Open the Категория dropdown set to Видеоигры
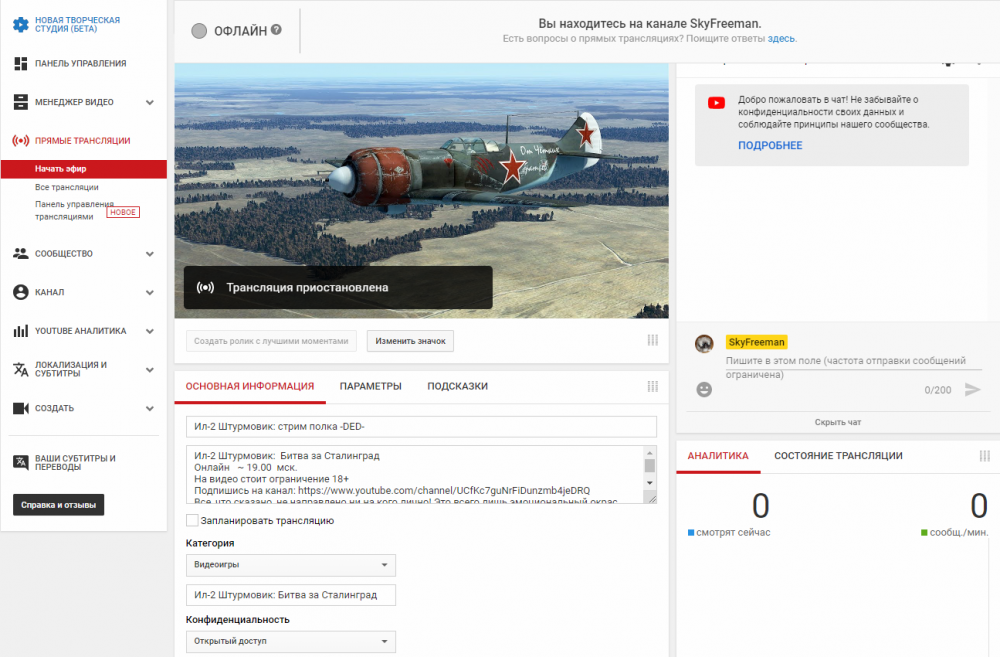 [290, 565]
